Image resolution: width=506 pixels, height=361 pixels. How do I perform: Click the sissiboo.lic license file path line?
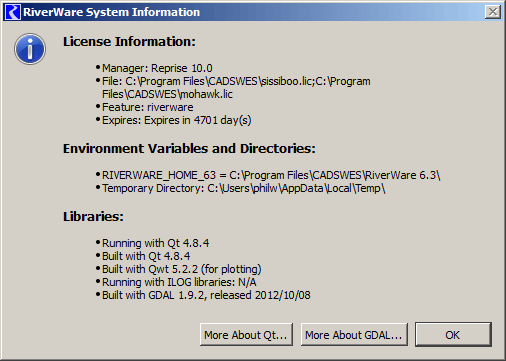click(x=236, y=81)
